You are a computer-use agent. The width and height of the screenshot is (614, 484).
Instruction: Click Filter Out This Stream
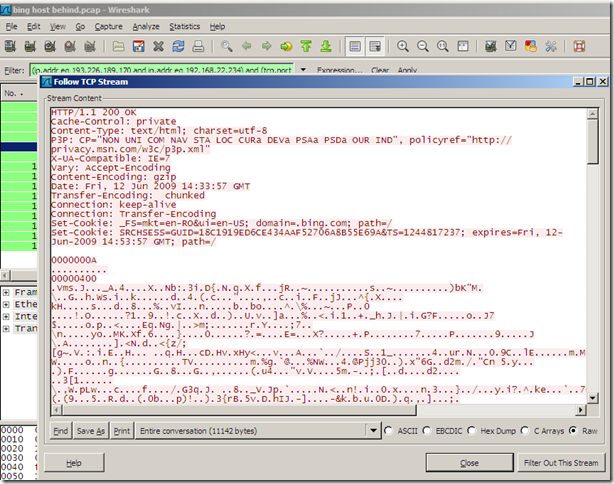(561, 463)
